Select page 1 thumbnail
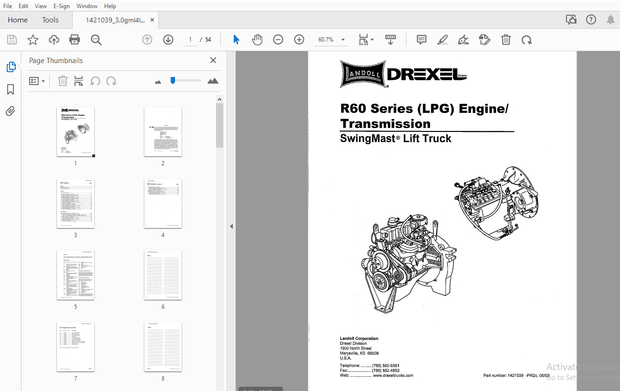This screenshot has height=391, width=620. coord(76,132)
